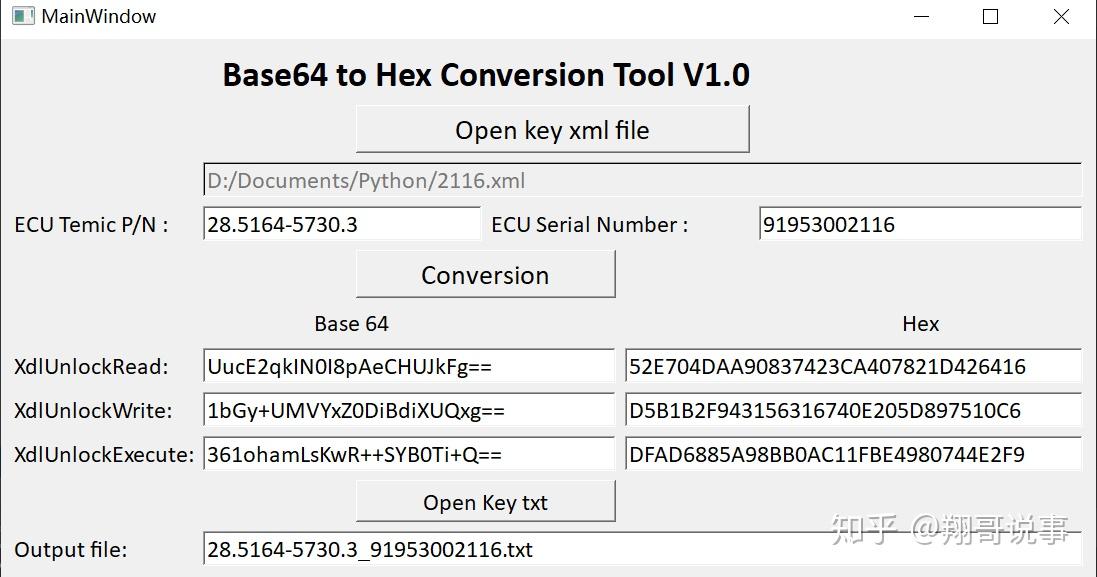Image resolution: width=1097 pixels, height=577 pixels.
Task: Click the 'Output file:' label
Action: pos(71,550)
